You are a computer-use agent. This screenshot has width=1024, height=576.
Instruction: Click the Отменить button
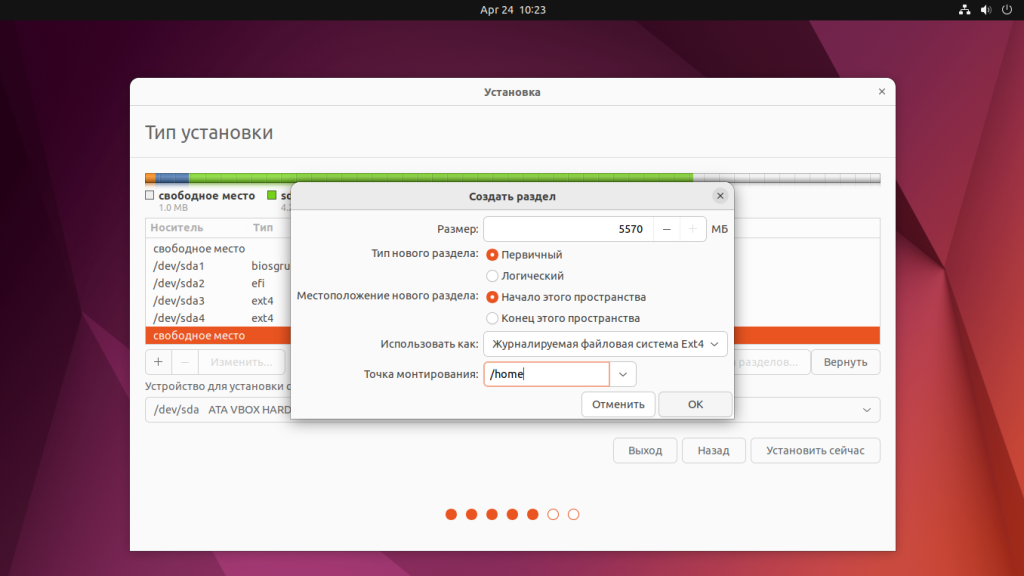coord(618,404)
